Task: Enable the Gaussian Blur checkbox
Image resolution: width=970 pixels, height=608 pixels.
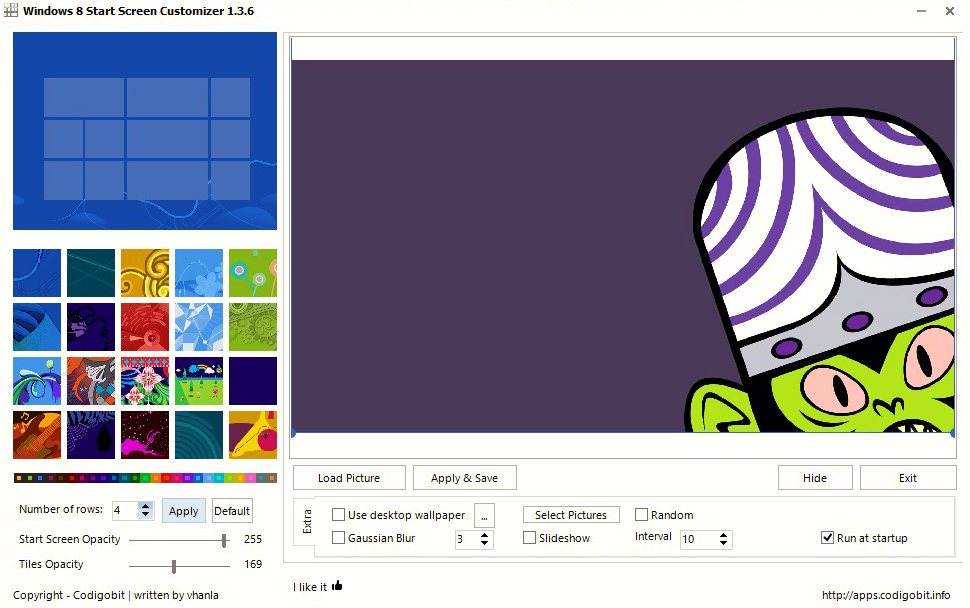Action: tap(338, 537)
